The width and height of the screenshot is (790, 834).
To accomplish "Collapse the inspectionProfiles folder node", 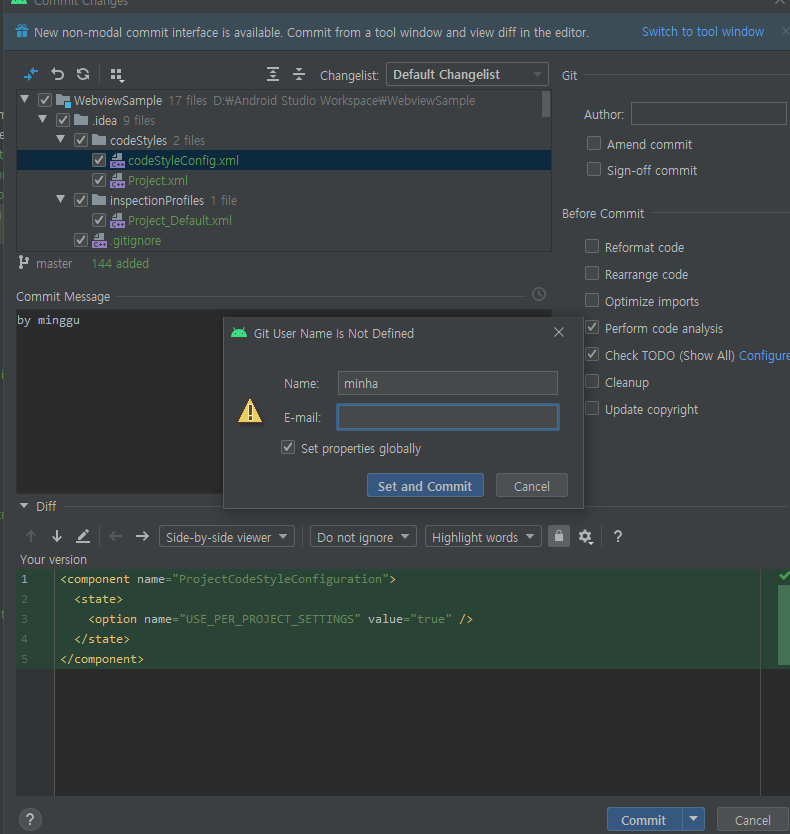I will coord(61,199).
